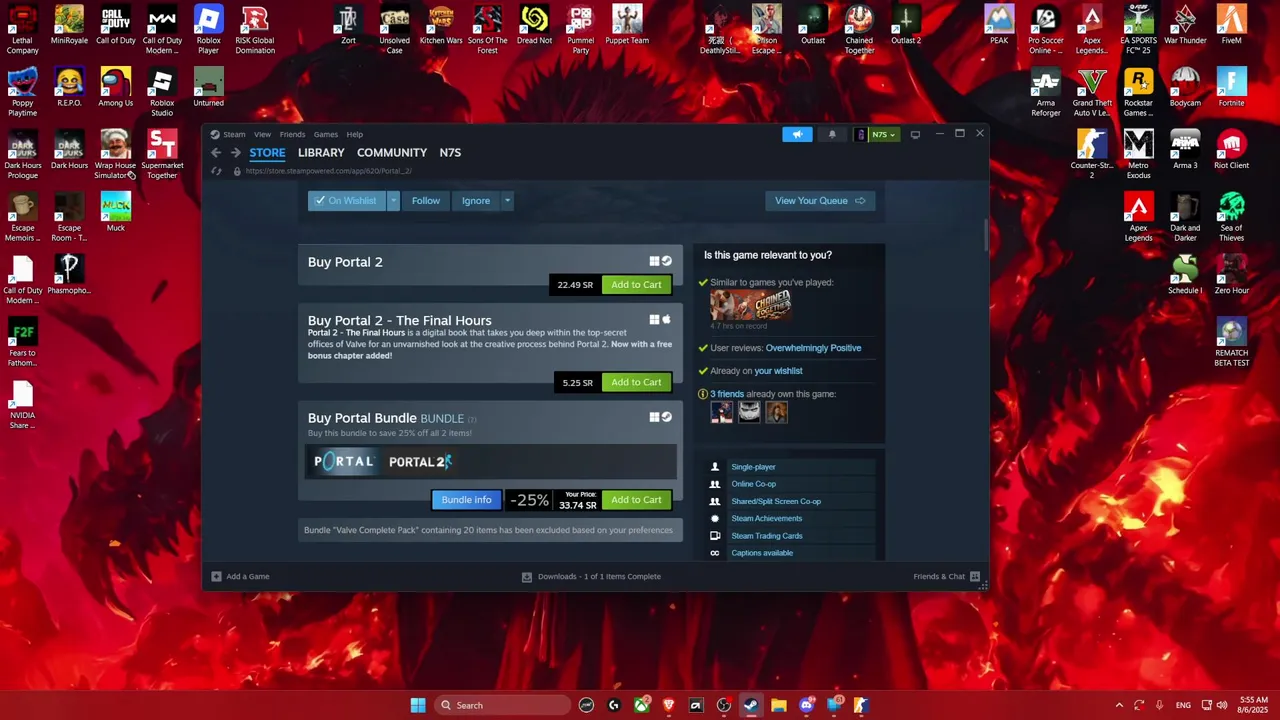Click the Captions available link

[762, 553]
